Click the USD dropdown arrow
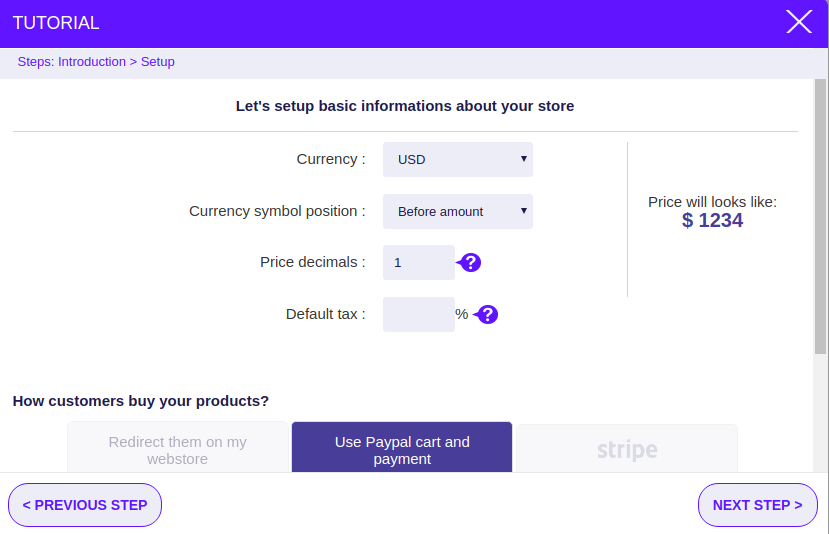 point(523,159)
